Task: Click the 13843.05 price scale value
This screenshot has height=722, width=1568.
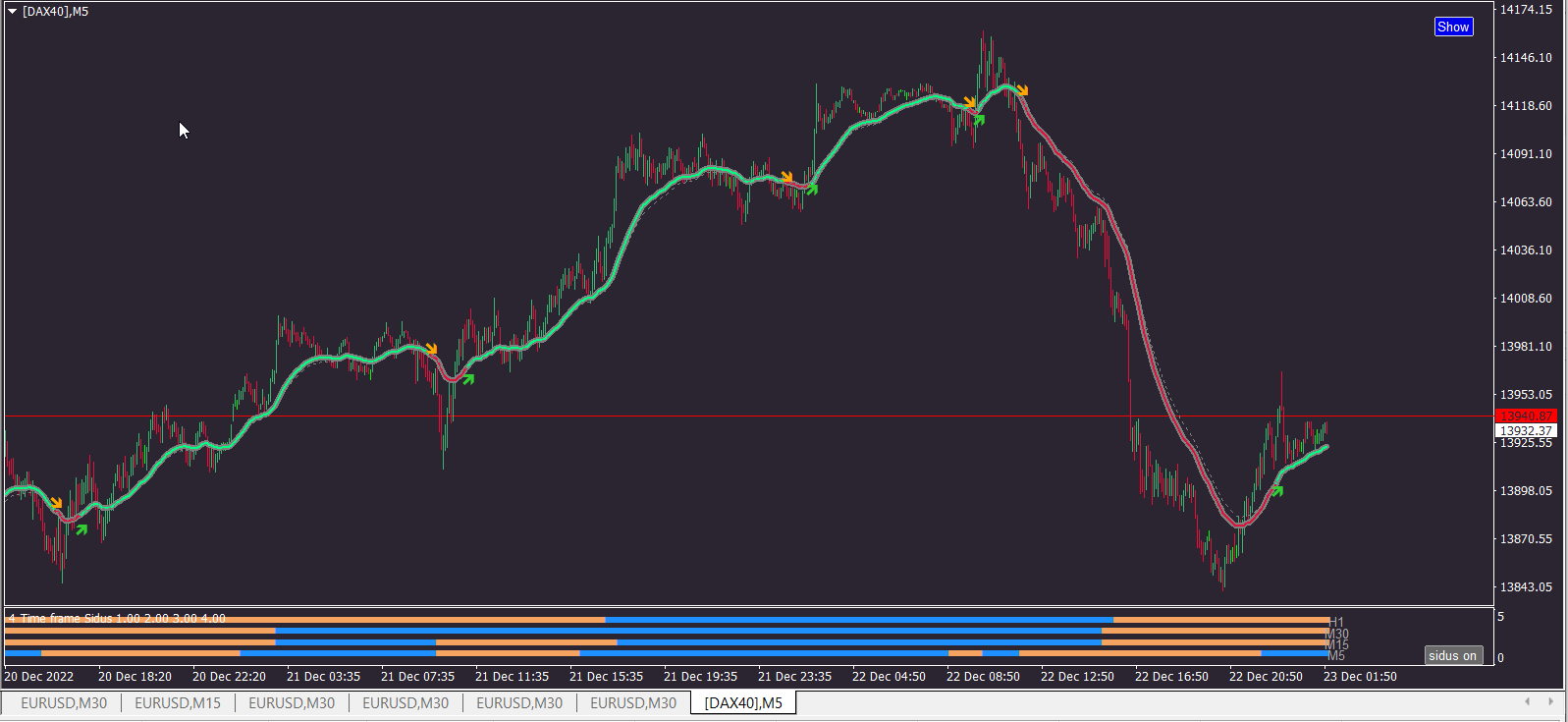Action: tap(1526, 587)
